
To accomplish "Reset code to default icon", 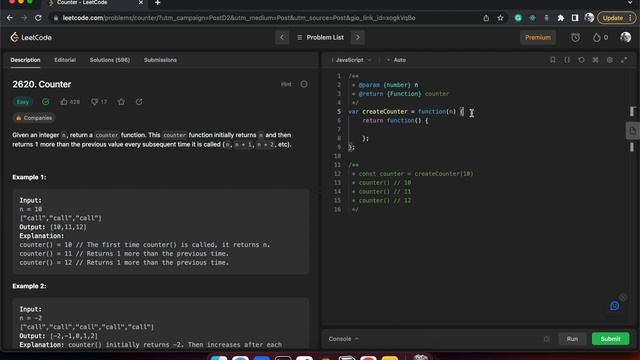I will 581,60.
